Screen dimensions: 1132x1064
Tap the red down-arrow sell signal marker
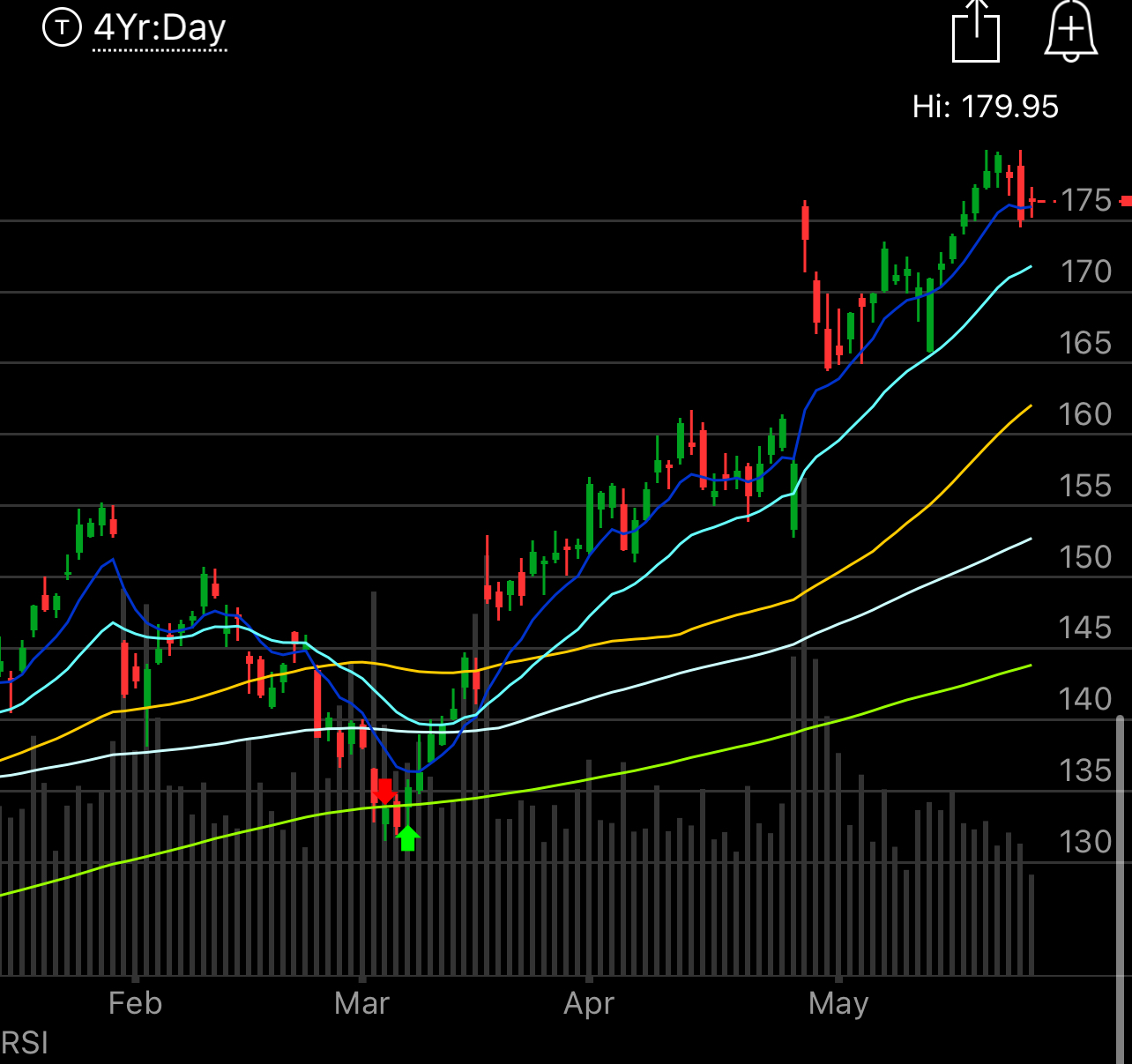point(384,792)
